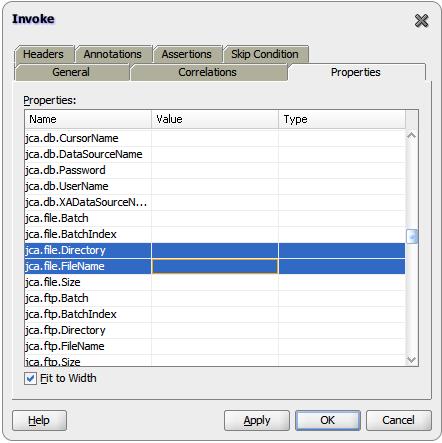Select the jca.file.FileName property name
Screen dimensions: 442x443
point(88,266)
